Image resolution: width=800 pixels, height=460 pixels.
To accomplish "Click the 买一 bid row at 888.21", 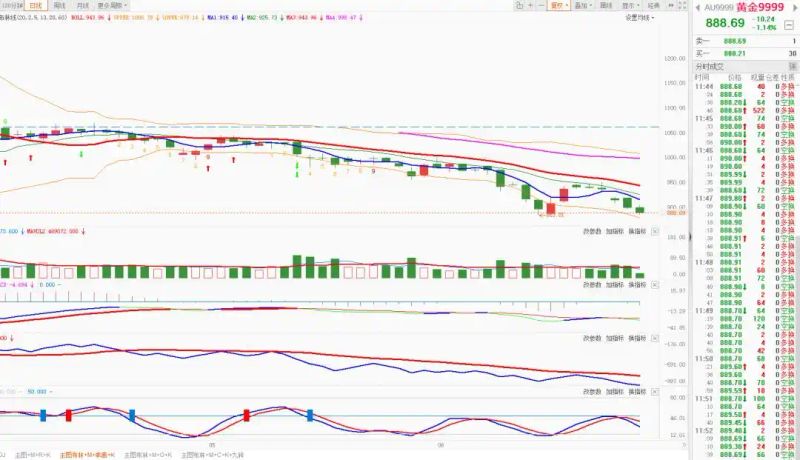I will [746, 54].
